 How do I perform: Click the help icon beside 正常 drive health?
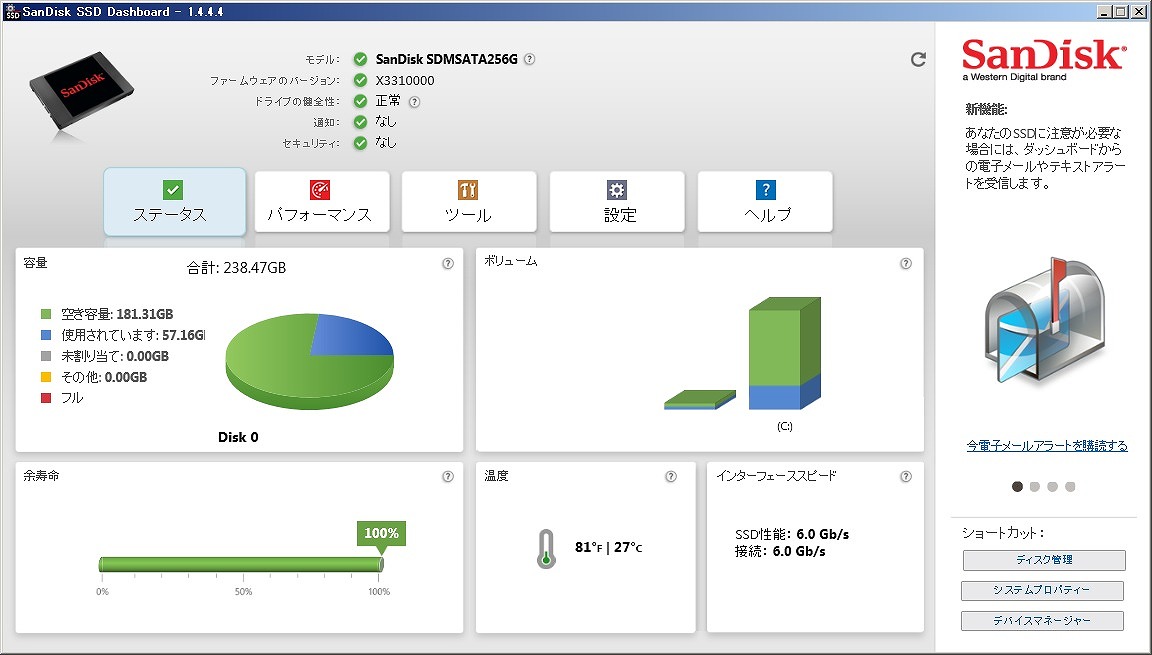click(x=414, y=102)
